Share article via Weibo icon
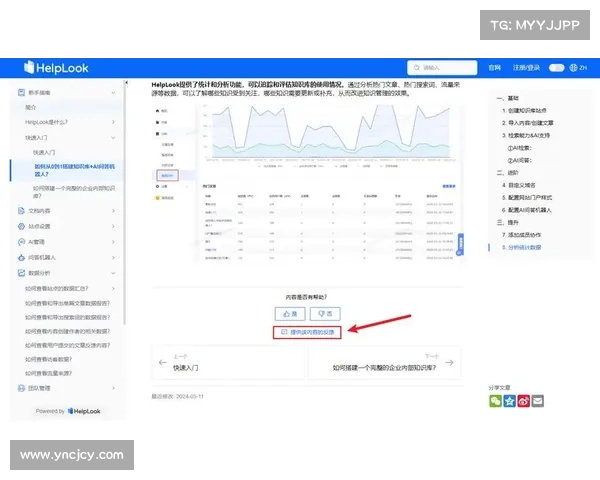The width and height of the screenshot is (600, 480). (523, 401)
